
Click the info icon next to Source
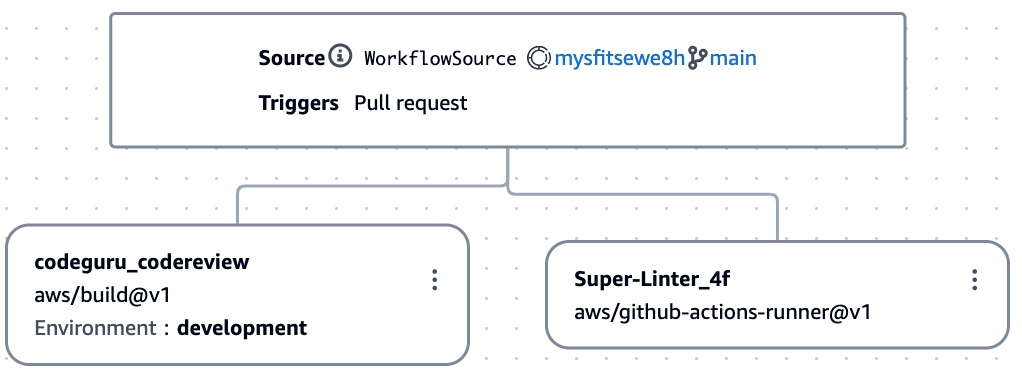[340, 57]
